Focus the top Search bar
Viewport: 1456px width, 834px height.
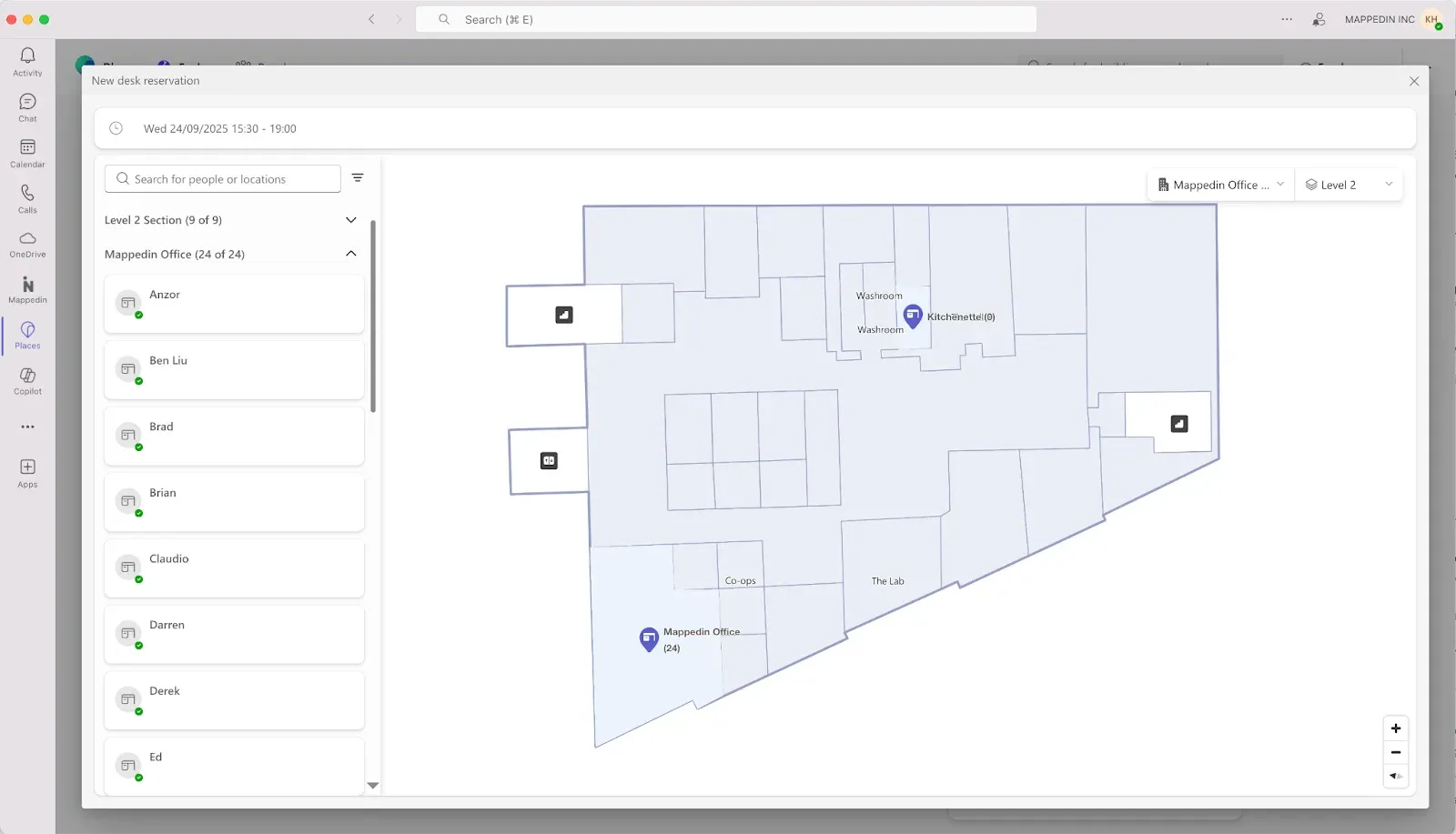pos(726,19)
